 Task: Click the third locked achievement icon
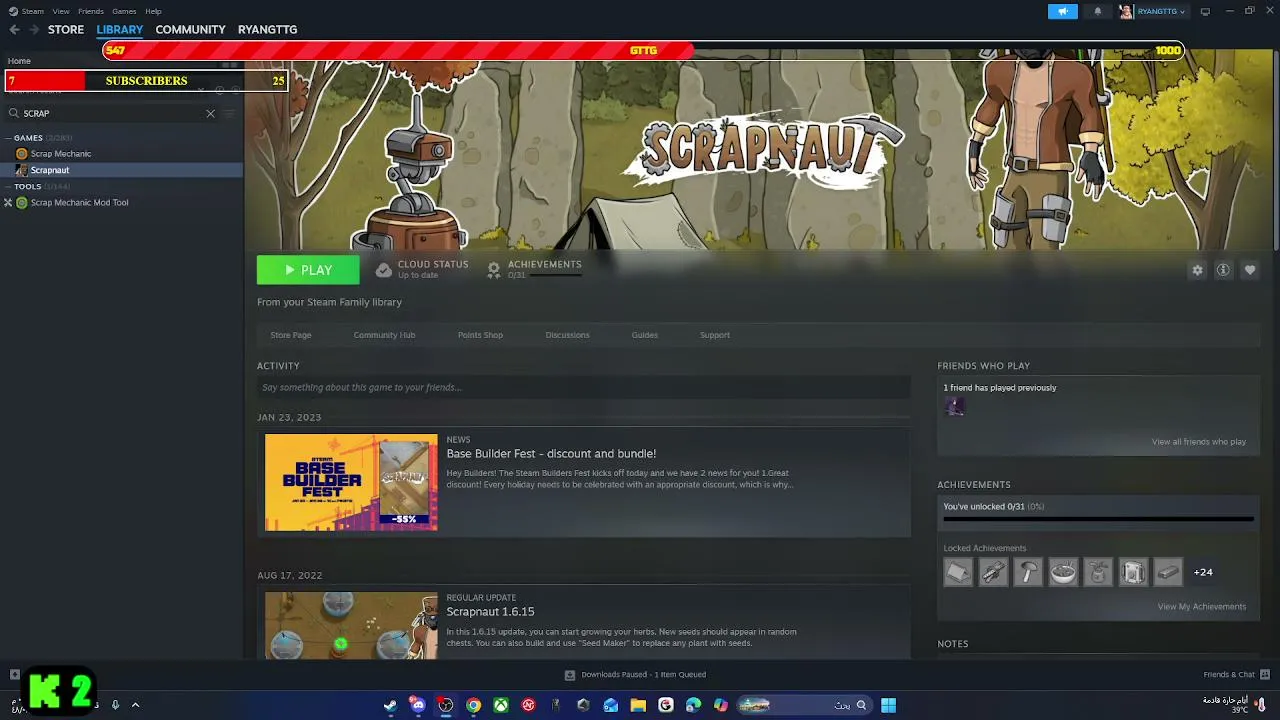pos(1028,572)
